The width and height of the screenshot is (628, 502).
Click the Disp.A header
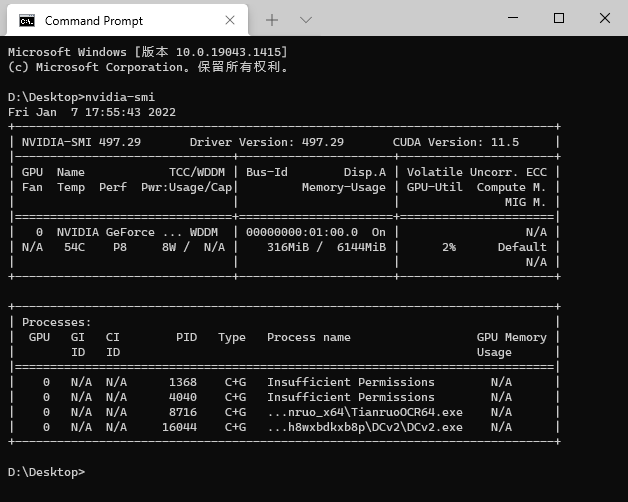coord(365,172)
